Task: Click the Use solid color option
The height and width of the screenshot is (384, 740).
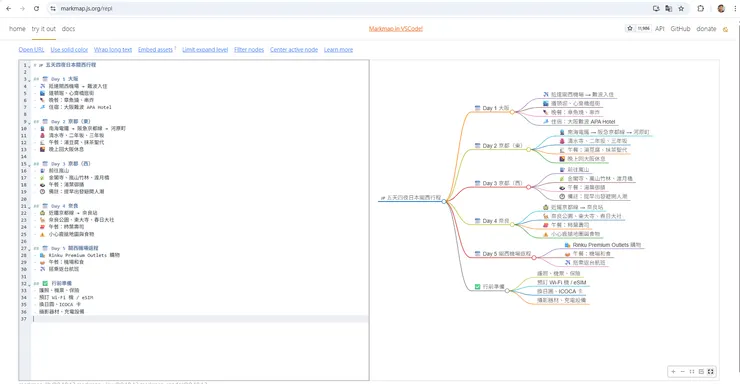Action: [x=69, y=50]
